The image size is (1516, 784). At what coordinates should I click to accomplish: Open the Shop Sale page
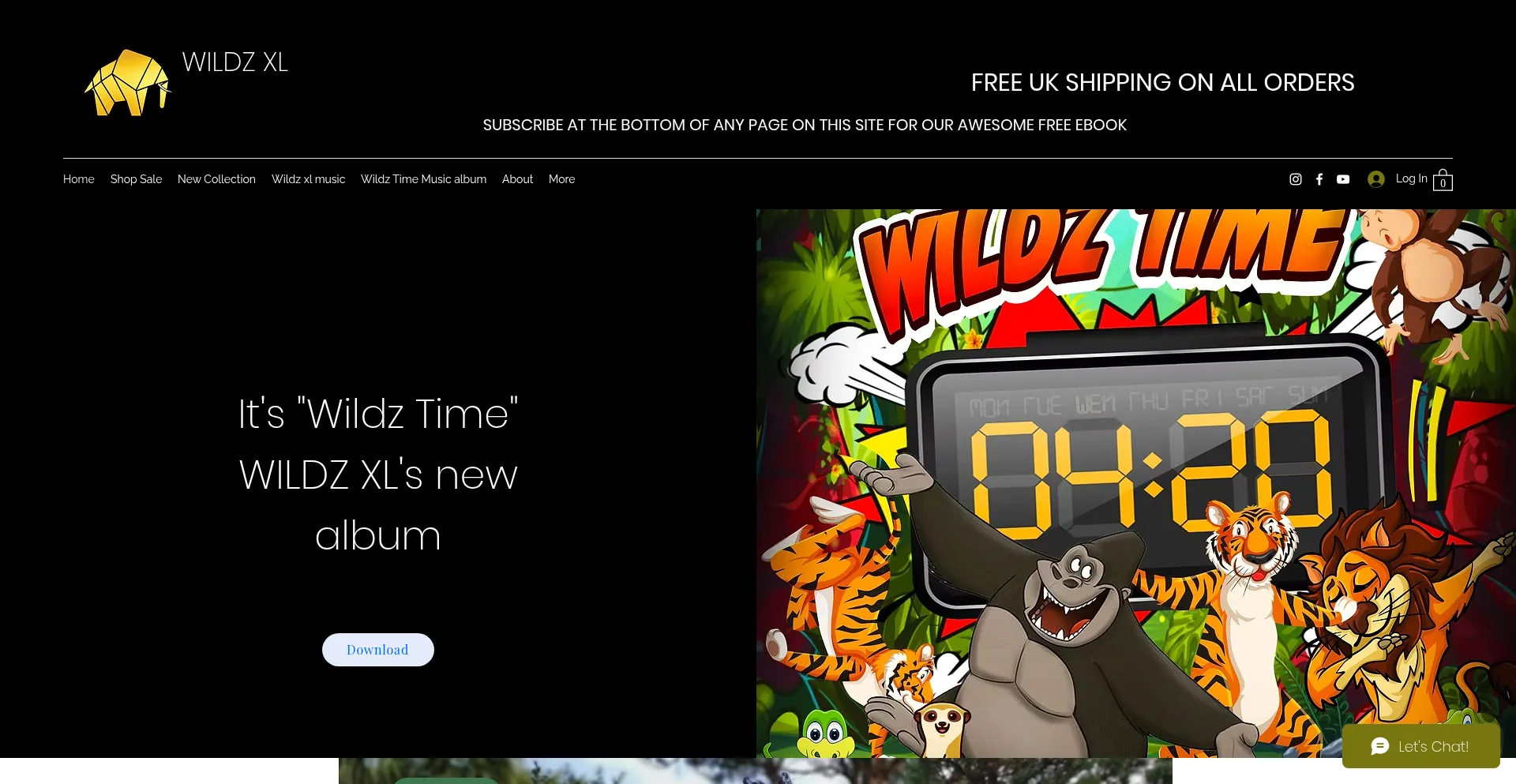click(x=136, y=179)
